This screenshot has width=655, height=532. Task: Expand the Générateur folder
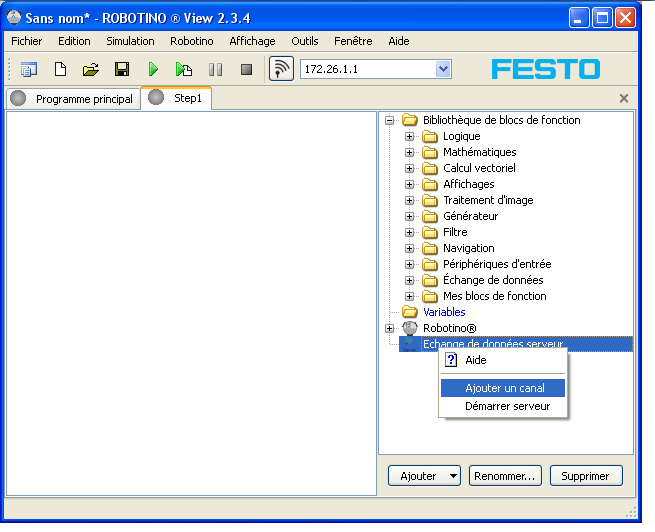409,216
